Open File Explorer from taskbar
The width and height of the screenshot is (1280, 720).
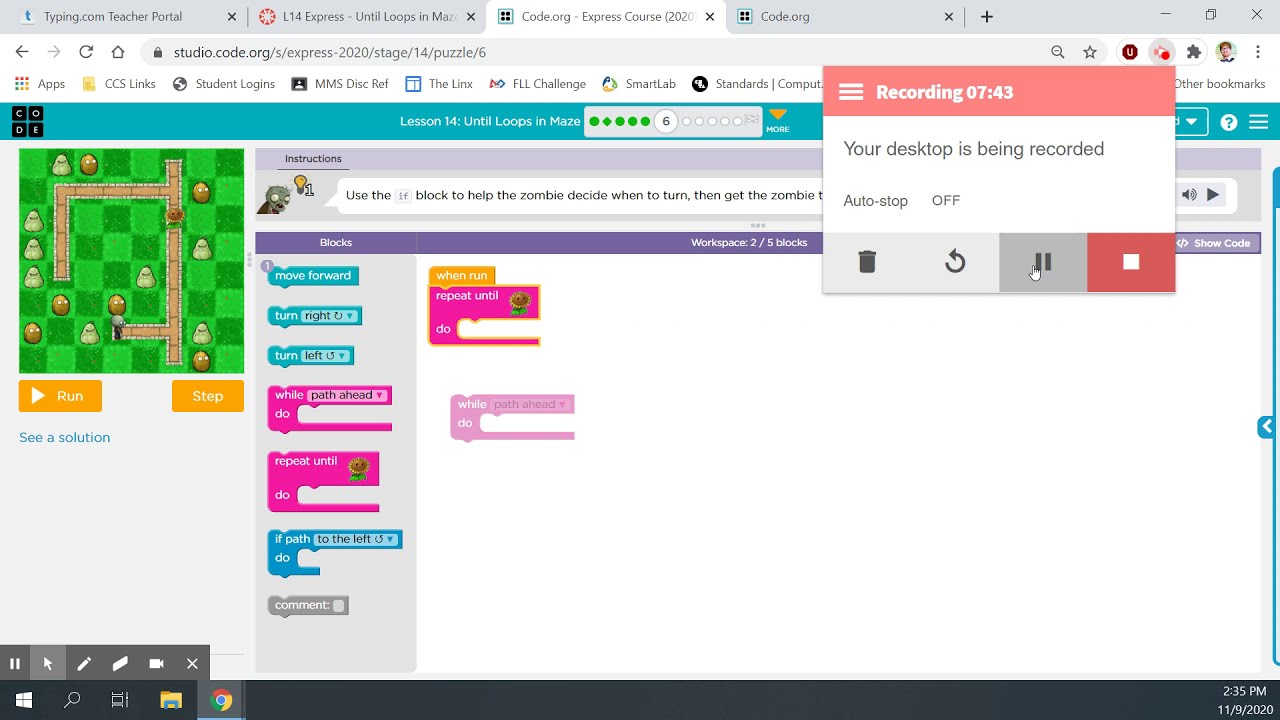point(171,700)
